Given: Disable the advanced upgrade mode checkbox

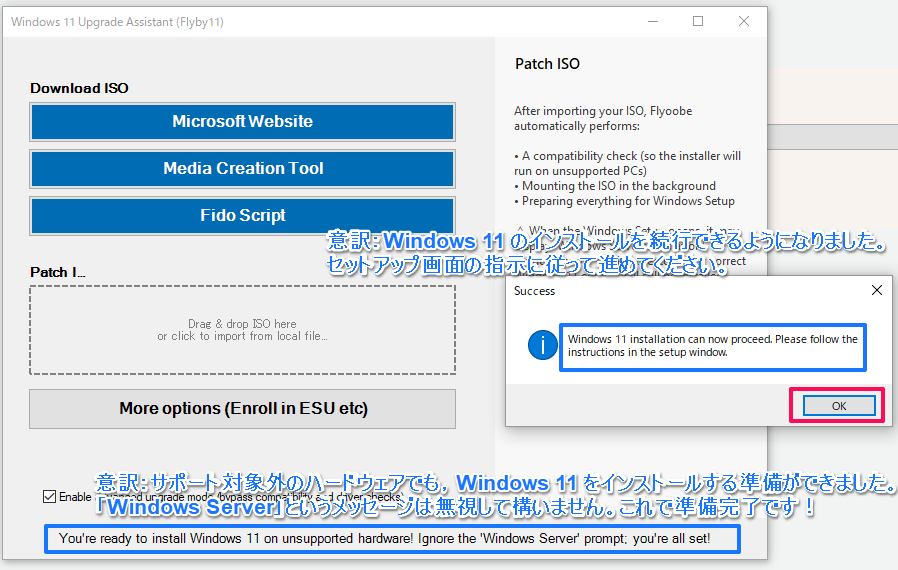Looking at the screenshot, I should point(50,497).
